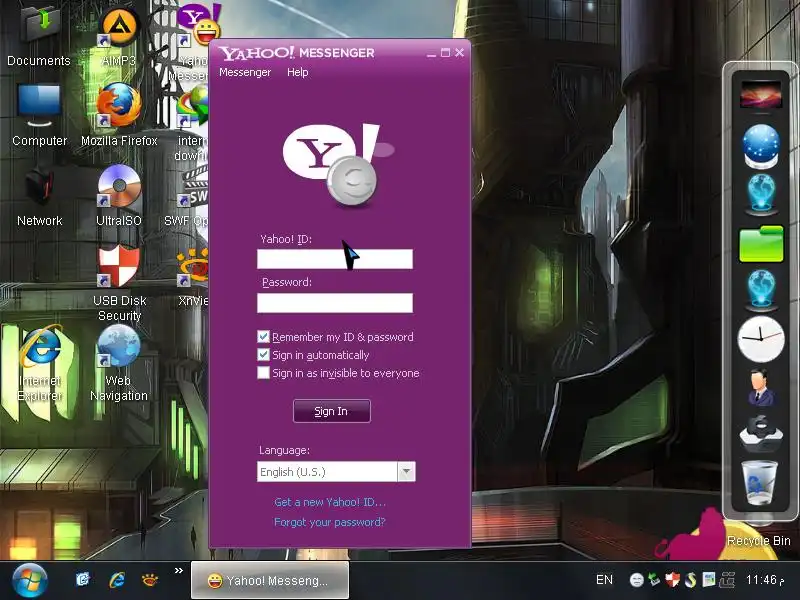Open the AIMP3 desktop shortcut
The width and height of the screenshot is (800, 600).
(119, 27)
